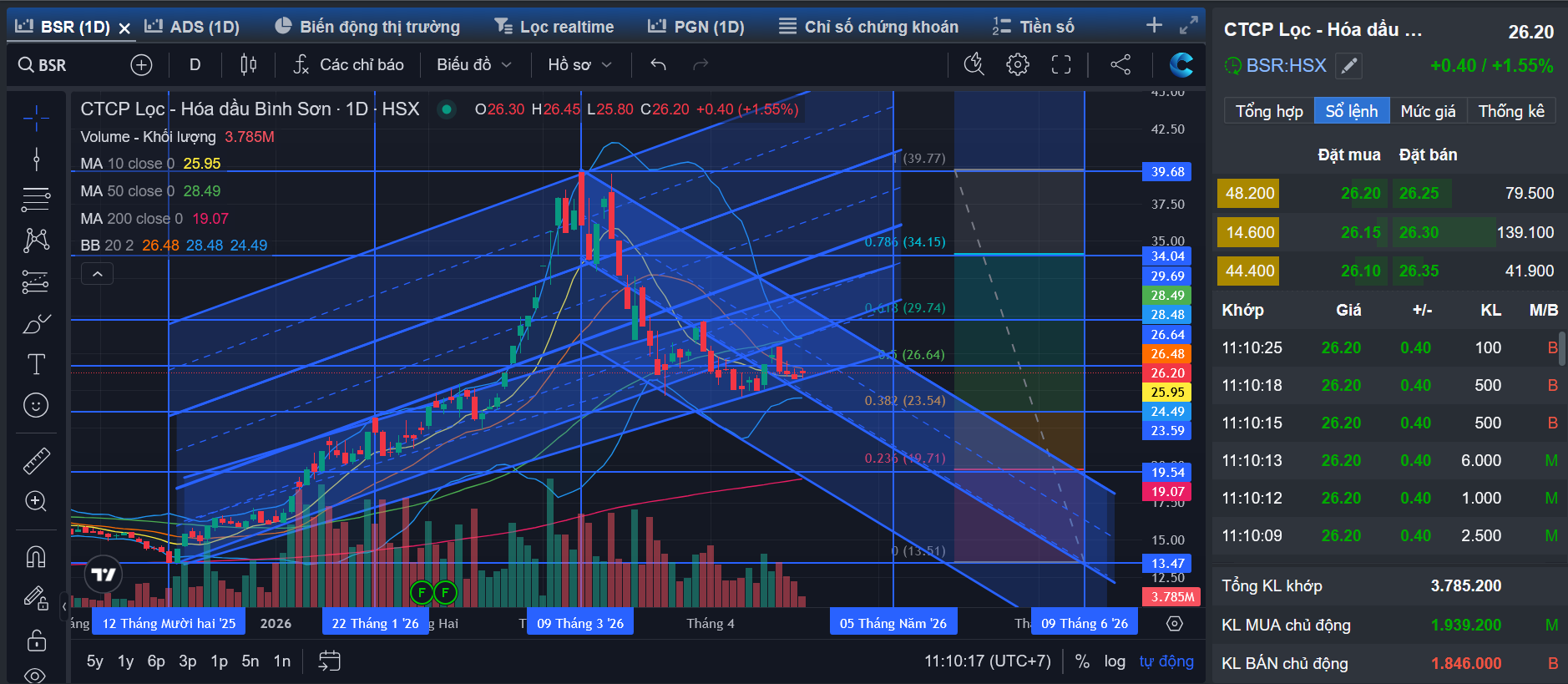
Task: Open the time axis settings icon
Action: (1175, 624)
